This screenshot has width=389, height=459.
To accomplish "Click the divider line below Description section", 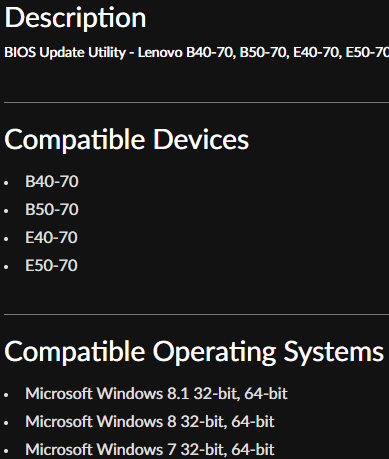I will tap(197, 103).
